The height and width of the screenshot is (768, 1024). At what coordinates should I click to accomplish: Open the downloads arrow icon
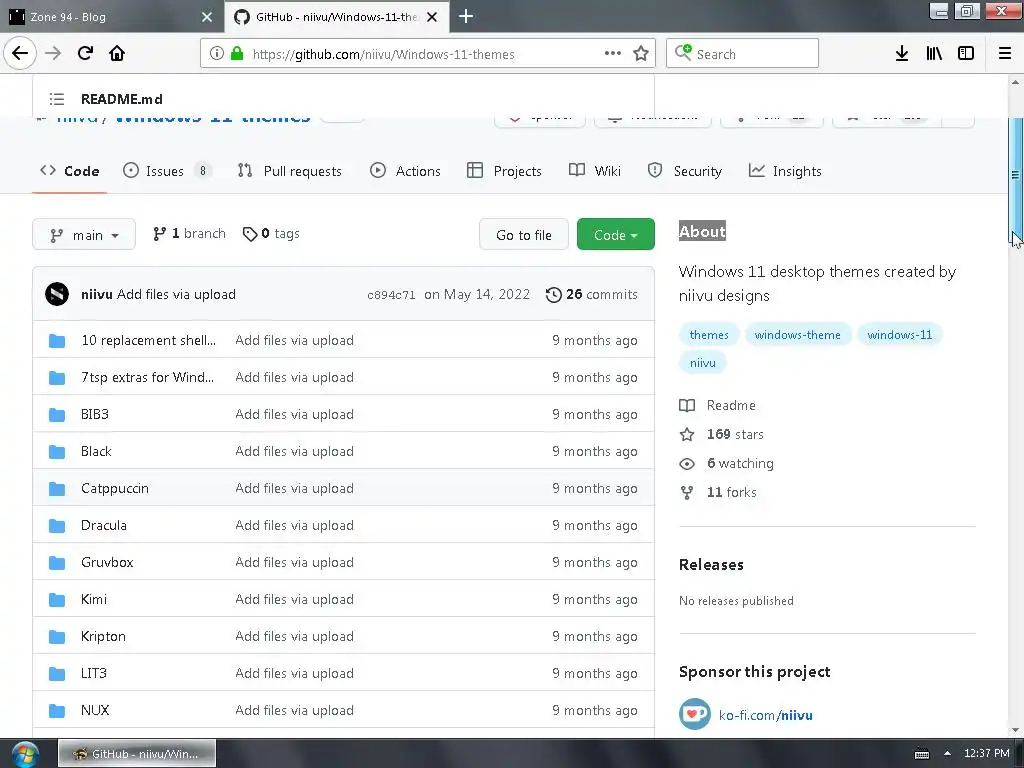pos(902,54)
